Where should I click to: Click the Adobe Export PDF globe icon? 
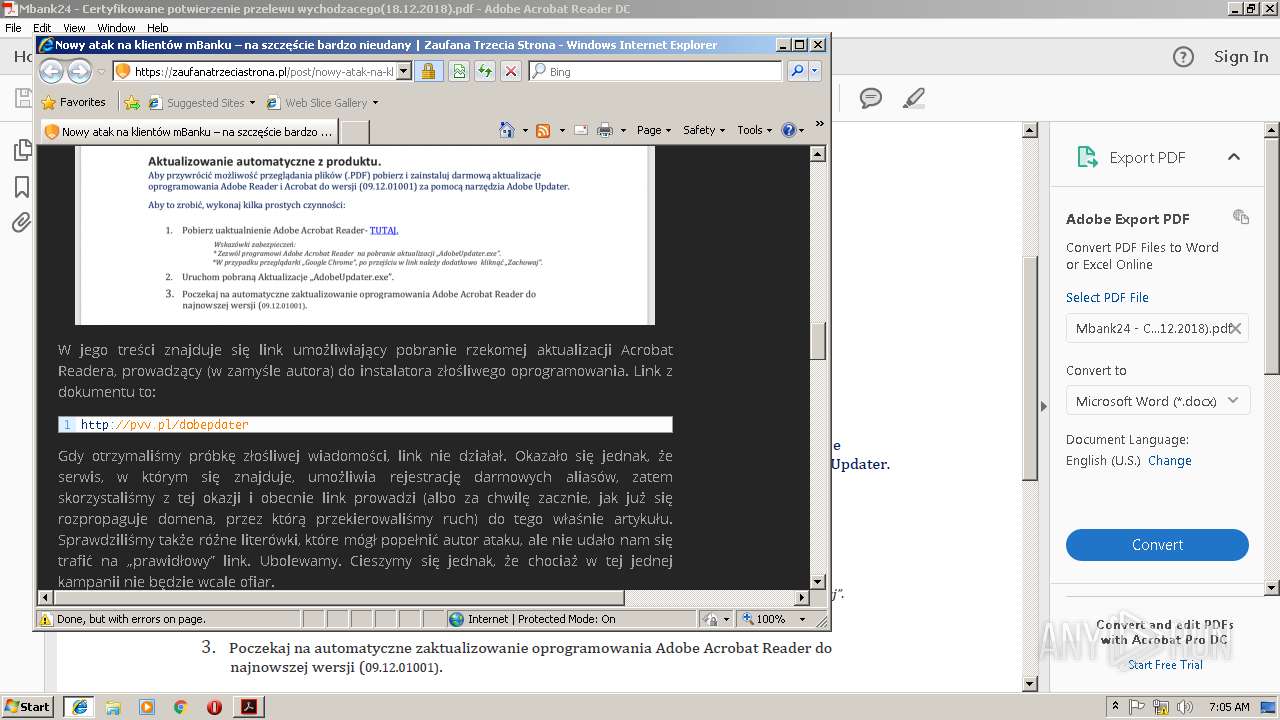[1241, 217]
